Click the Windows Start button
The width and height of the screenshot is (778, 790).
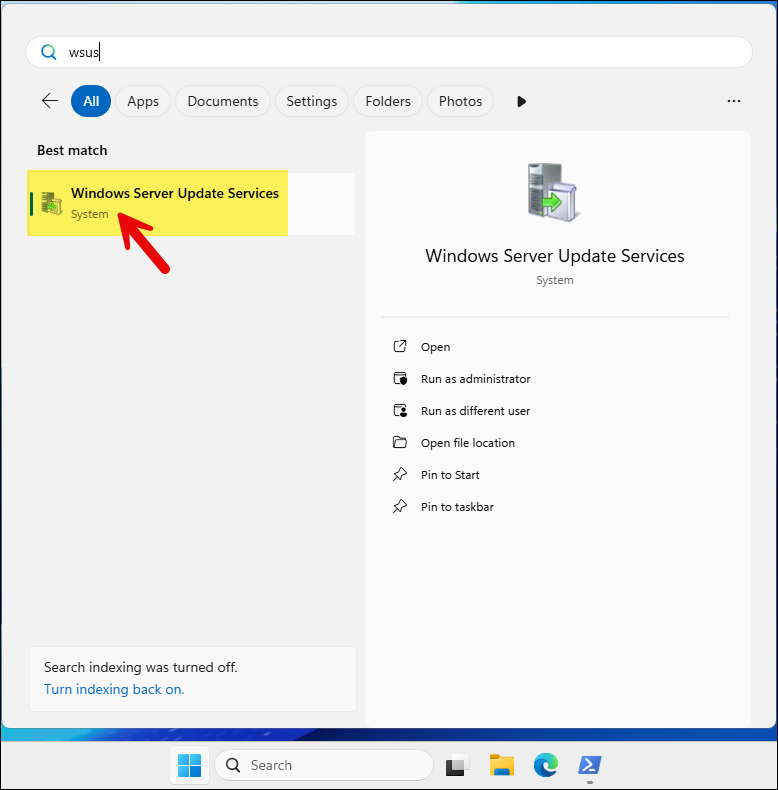coord(189,765)
